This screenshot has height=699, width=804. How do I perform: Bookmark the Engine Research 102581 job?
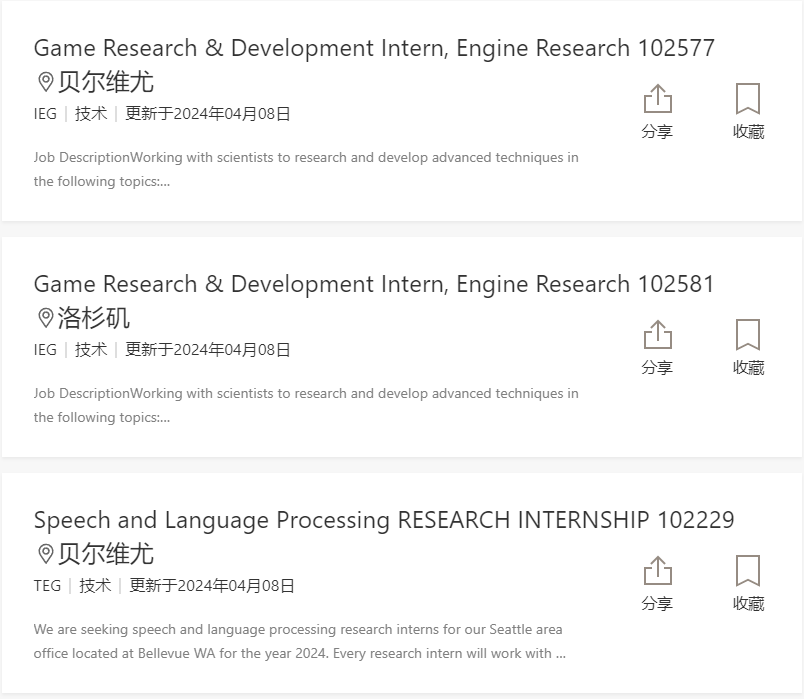748,334
